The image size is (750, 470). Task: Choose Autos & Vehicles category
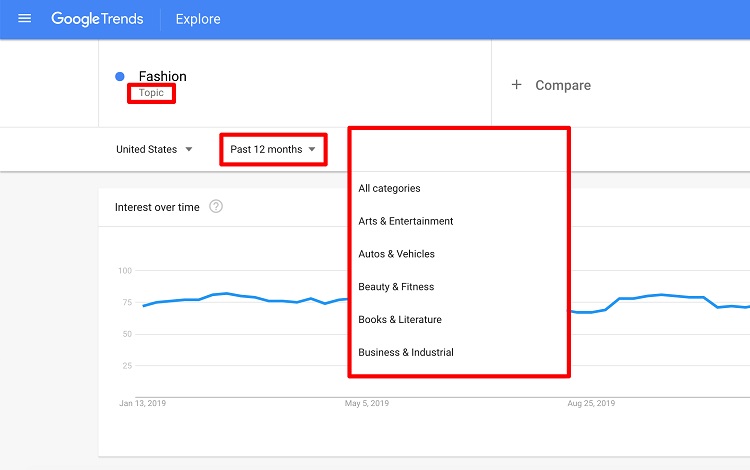[397, 254]
